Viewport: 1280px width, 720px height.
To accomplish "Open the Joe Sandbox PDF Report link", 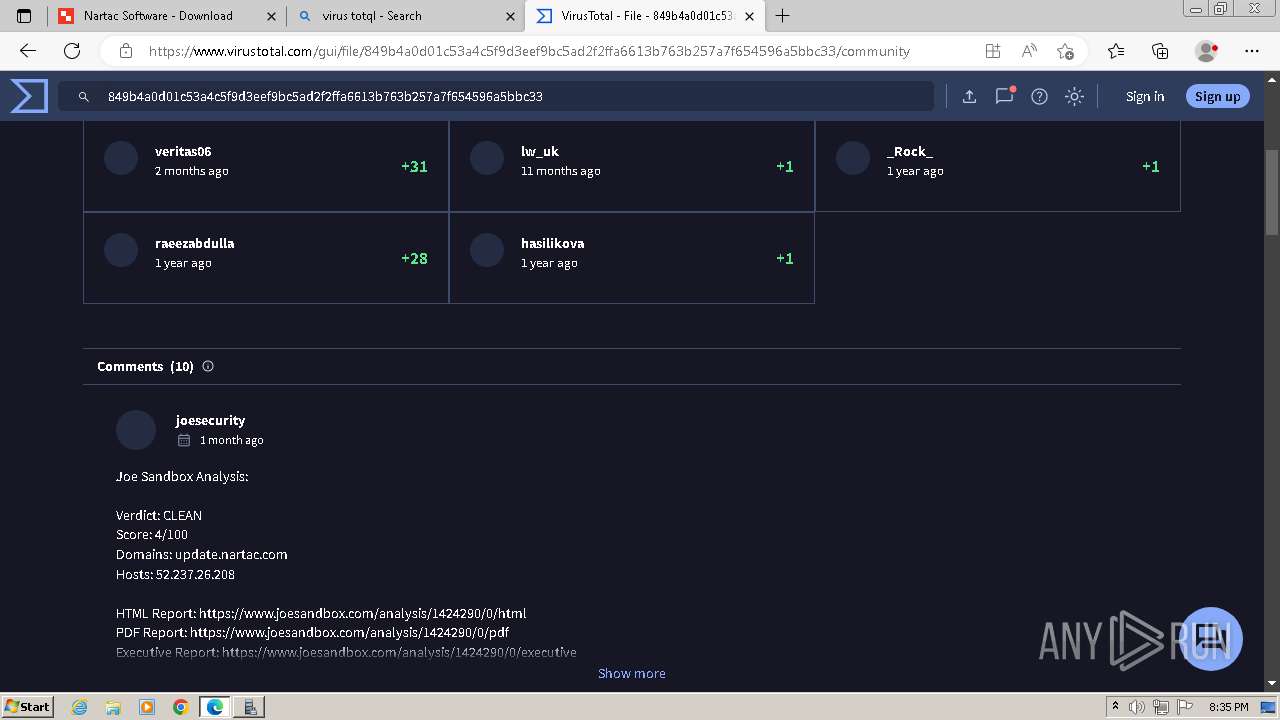I will 350,632.
